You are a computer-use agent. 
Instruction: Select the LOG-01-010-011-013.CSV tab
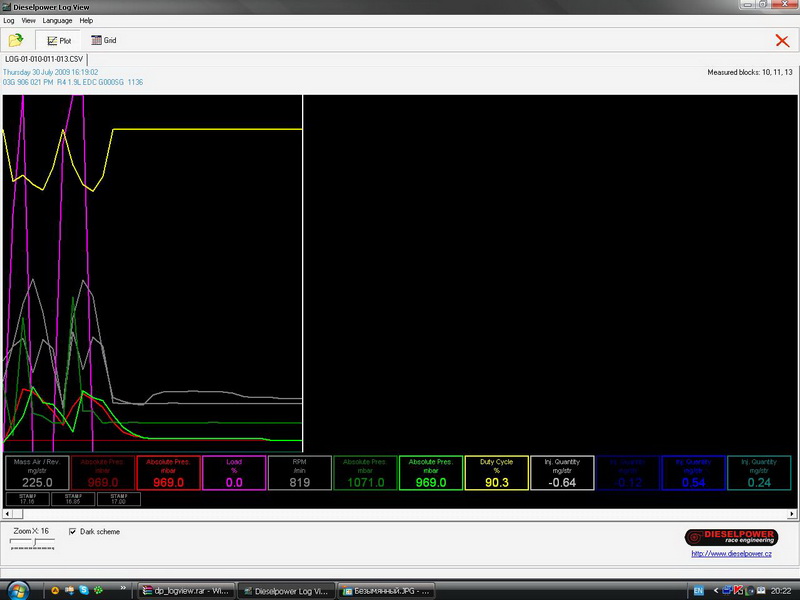coord(44,59)
